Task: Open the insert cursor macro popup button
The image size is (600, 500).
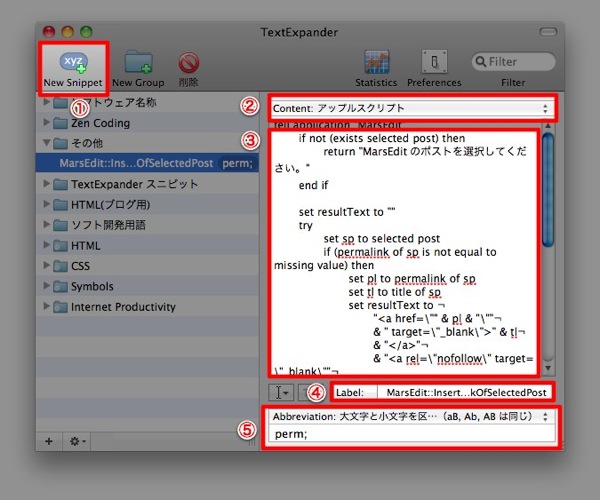Action: click(280, 393)
